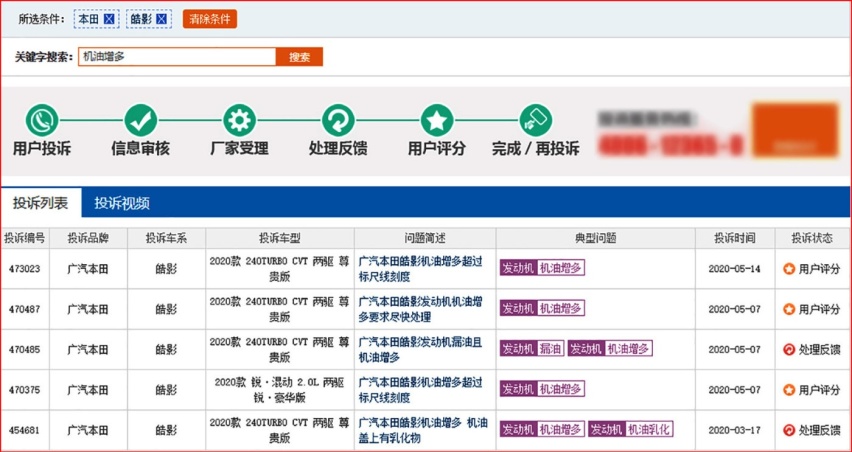Viewport: 852px width, 452px height.
Task: Click the 机油增多 tag in row 470487
Action: pos(542,309)
